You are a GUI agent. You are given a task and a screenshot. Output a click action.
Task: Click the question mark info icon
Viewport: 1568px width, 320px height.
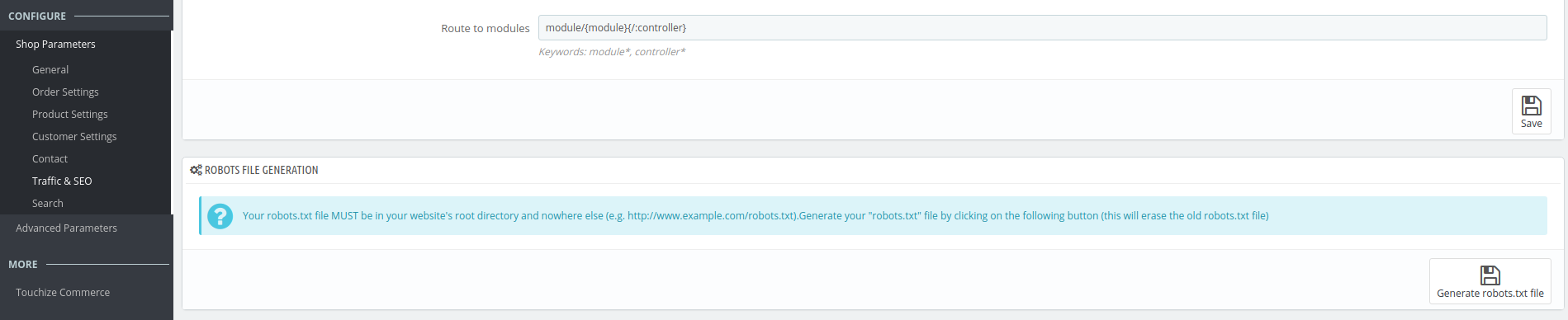click(220, 216)
